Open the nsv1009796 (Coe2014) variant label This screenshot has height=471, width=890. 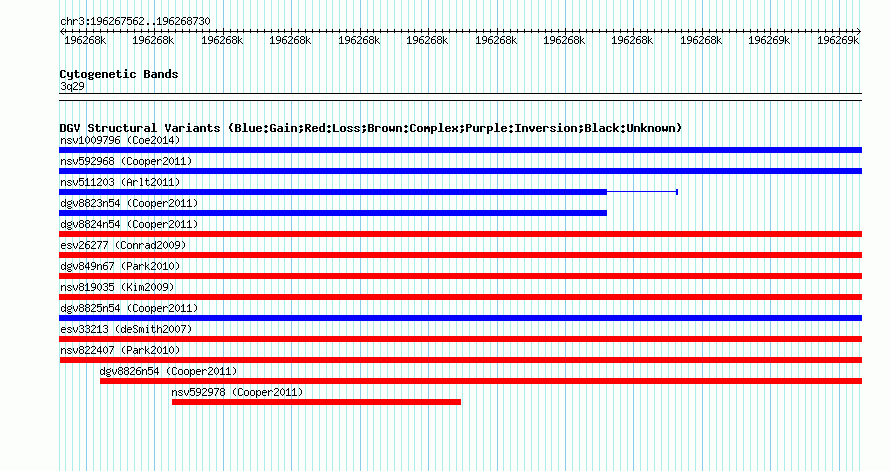pos(120,140)
